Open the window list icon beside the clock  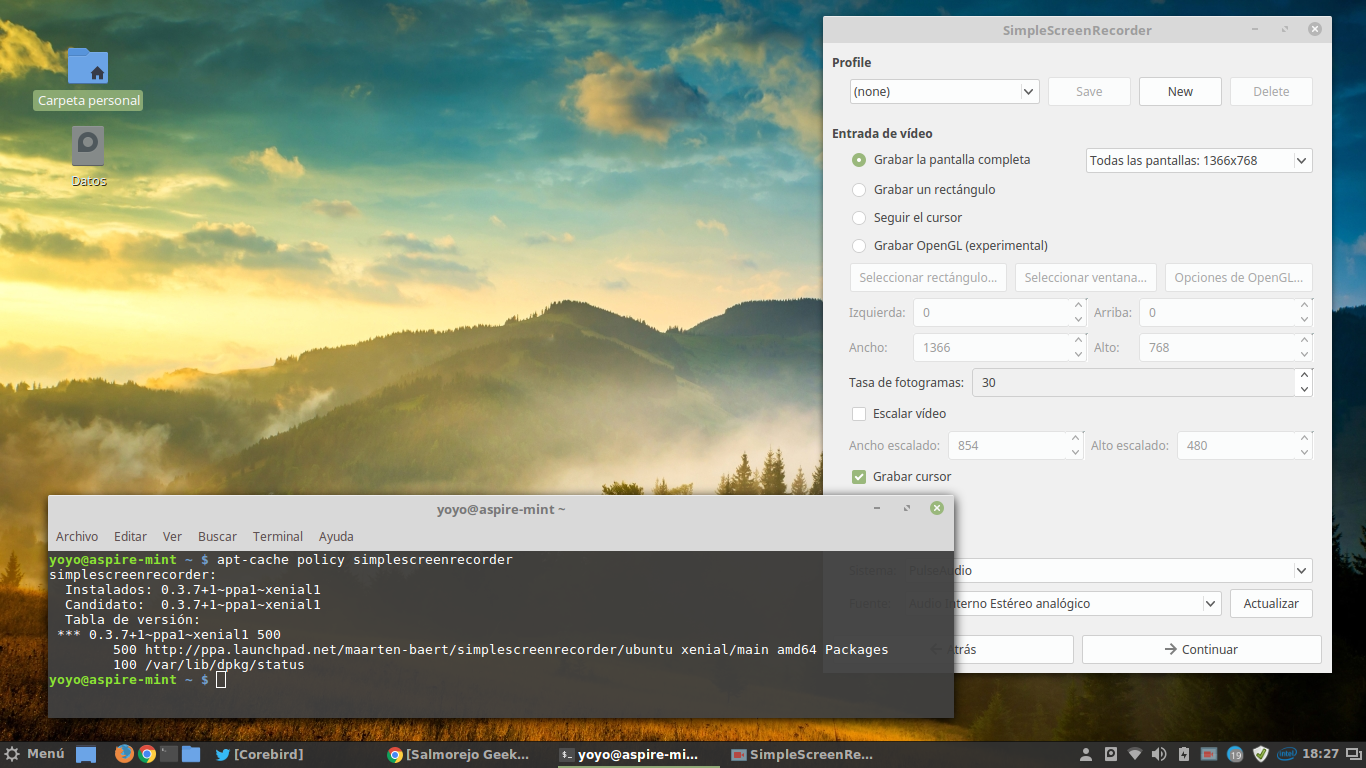tap(1354, 754)
